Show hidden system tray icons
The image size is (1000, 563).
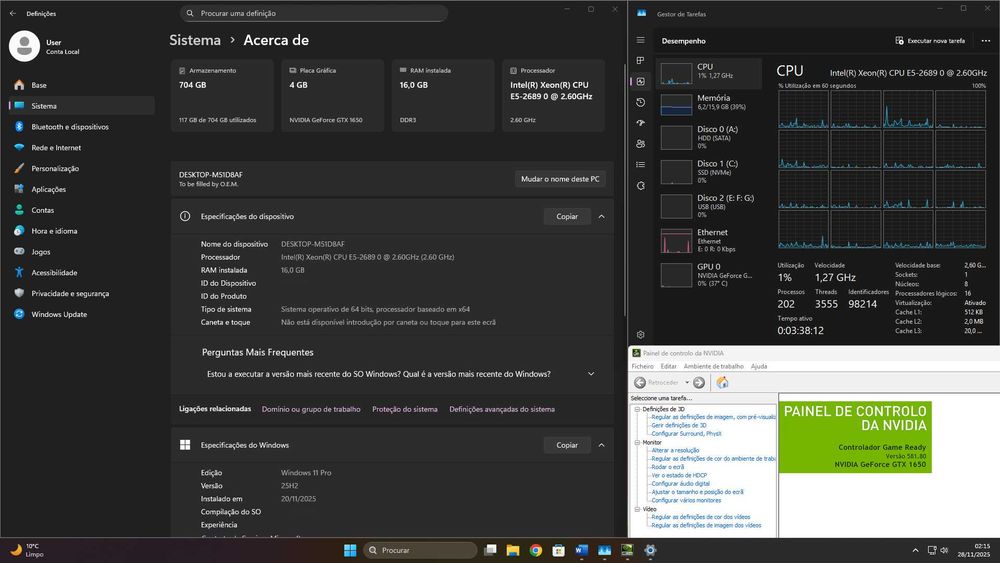pyautogui.click(x=915, y=550)
